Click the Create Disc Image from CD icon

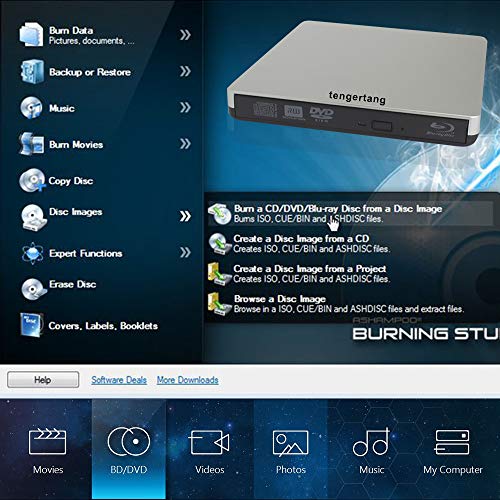click(x=220, y=244)
